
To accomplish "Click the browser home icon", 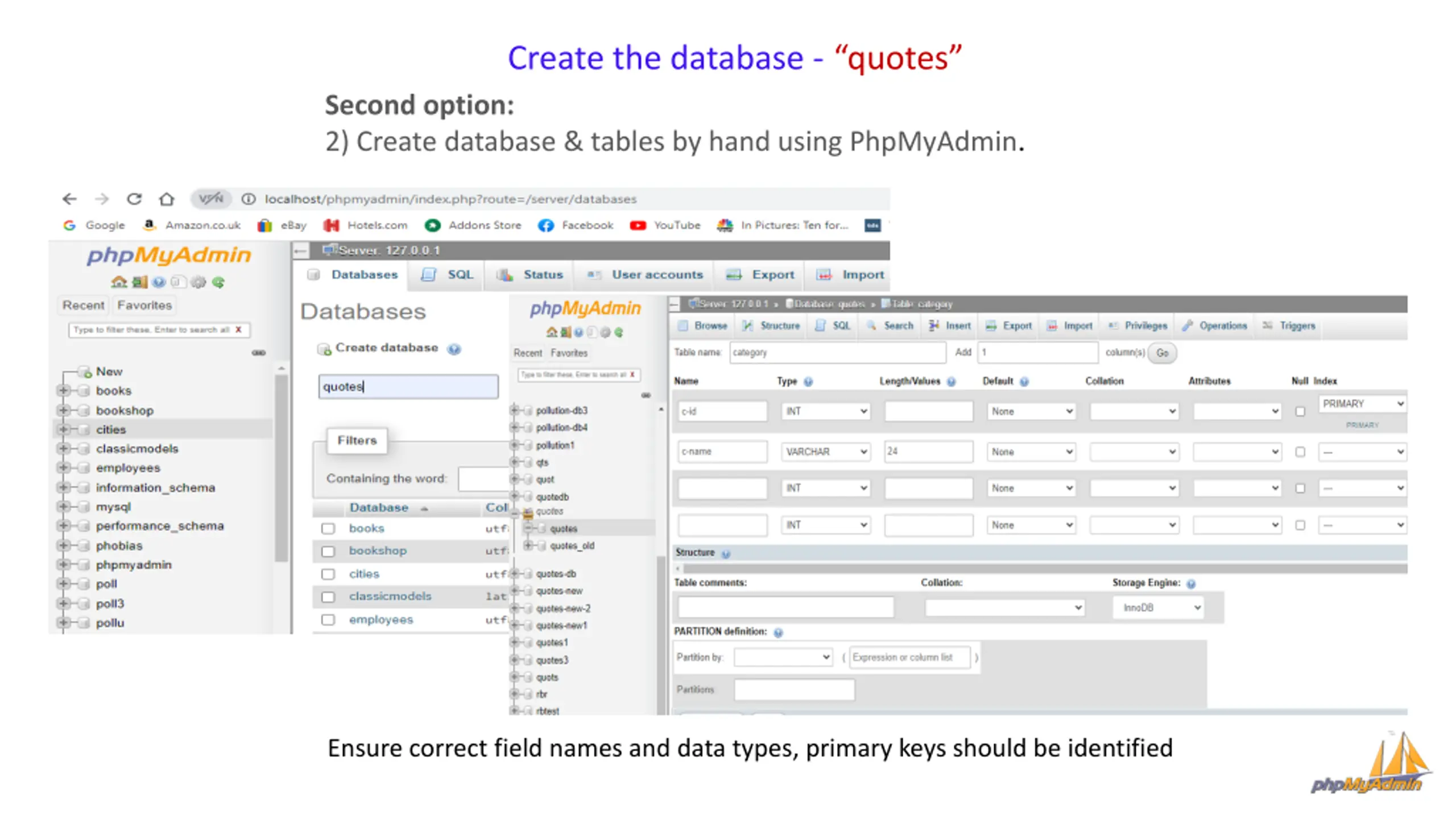I will (x=166, y=199).
